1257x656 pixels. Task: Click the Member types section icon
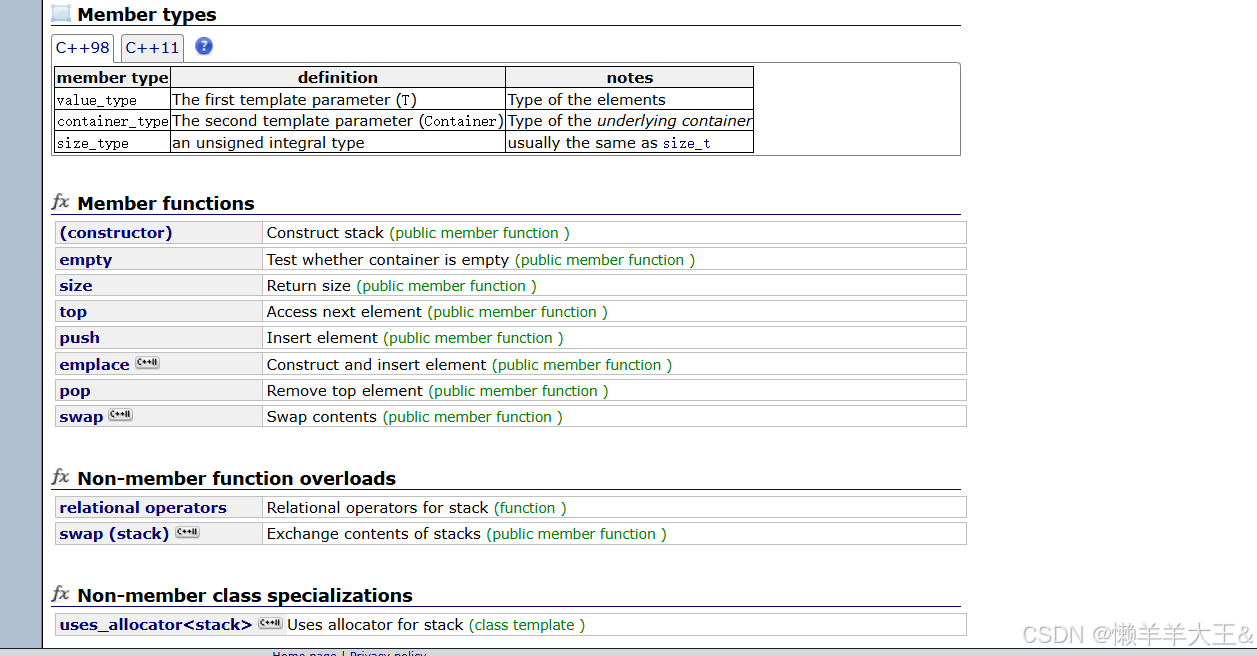click(61, 13)
